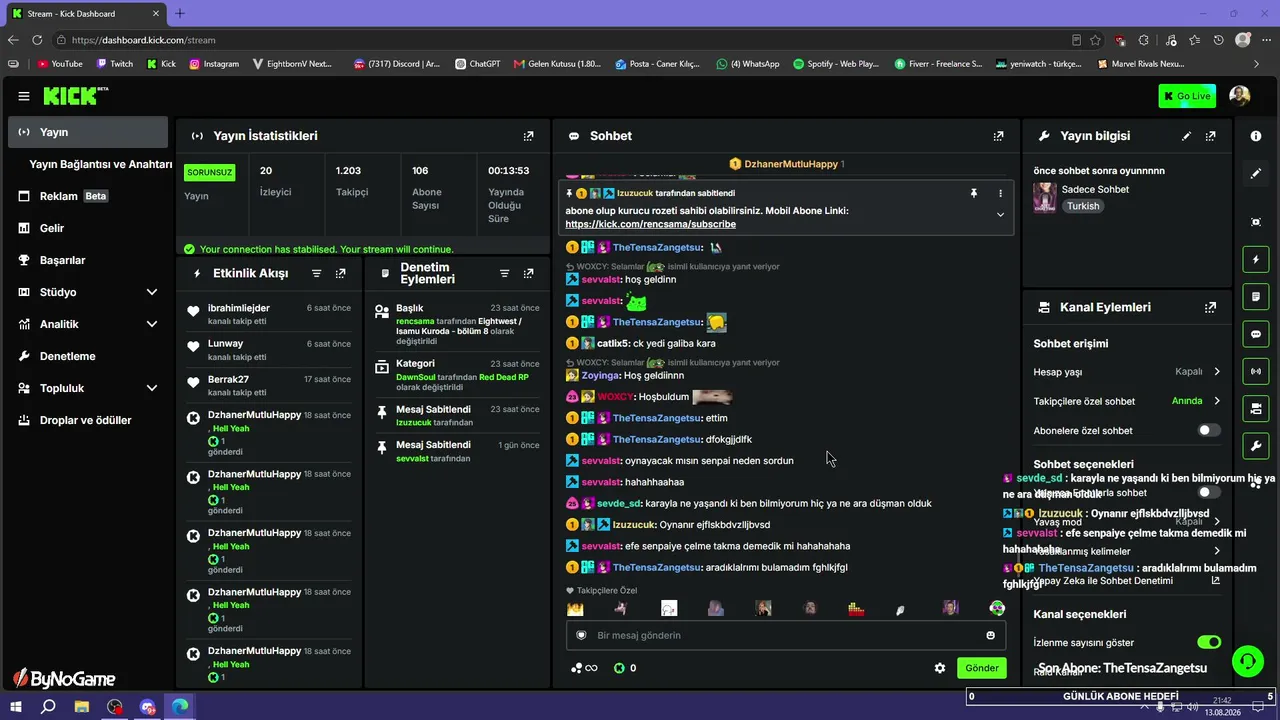
Task: Open the kick.com/rencsama/subscribe link
Action: [650, 224]
